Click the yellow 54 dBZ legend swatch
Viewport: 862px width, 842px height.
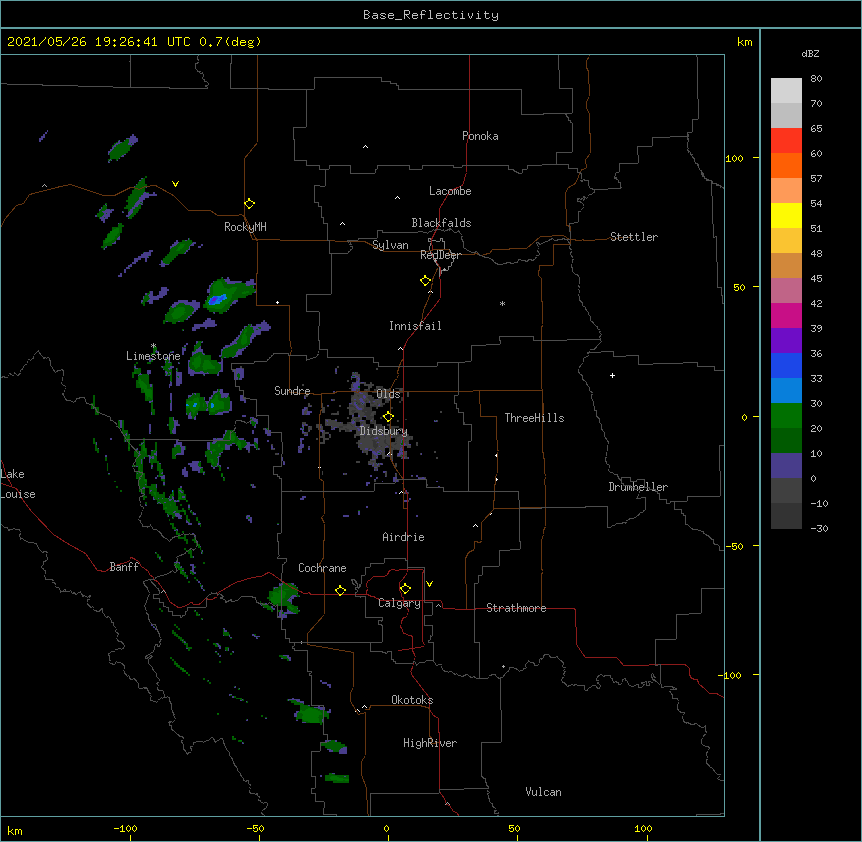[786, 215]
